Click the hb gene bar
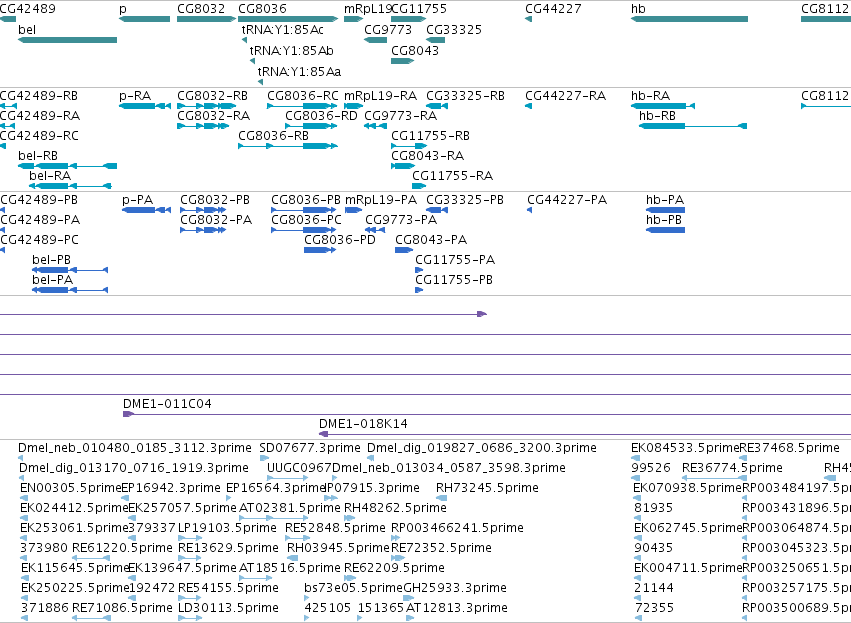This screenshot has height=623, width=851. pos(689,19)
